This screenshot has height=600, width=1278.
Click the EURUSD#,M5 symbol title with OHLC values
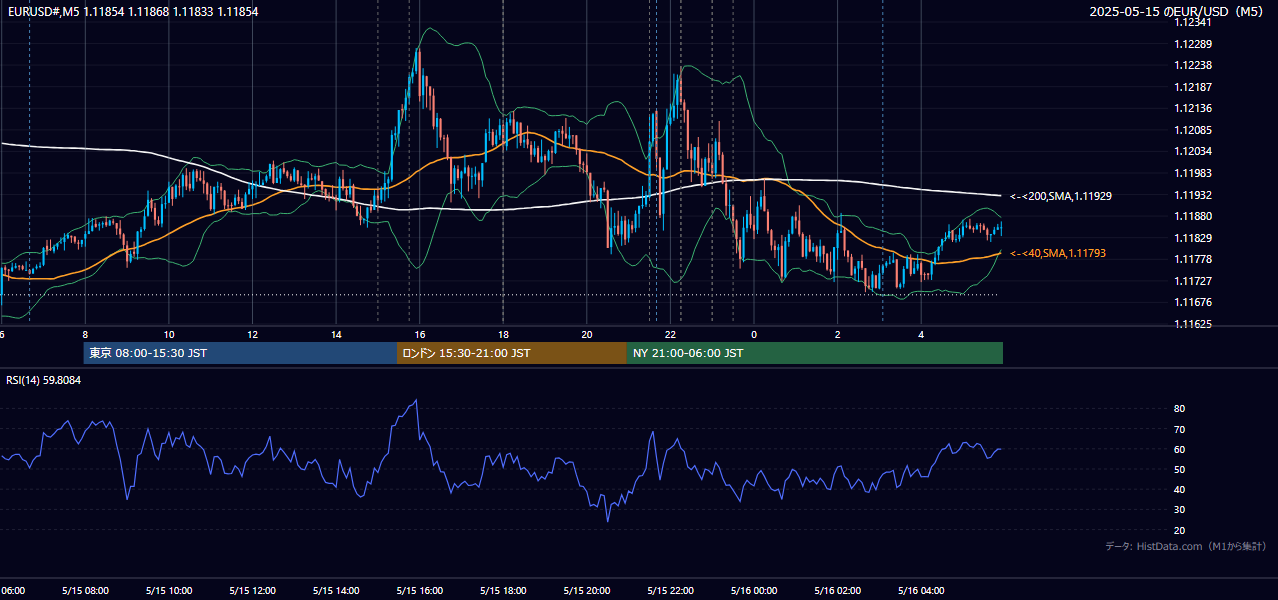pyautogui.click(x=132, y=11)
